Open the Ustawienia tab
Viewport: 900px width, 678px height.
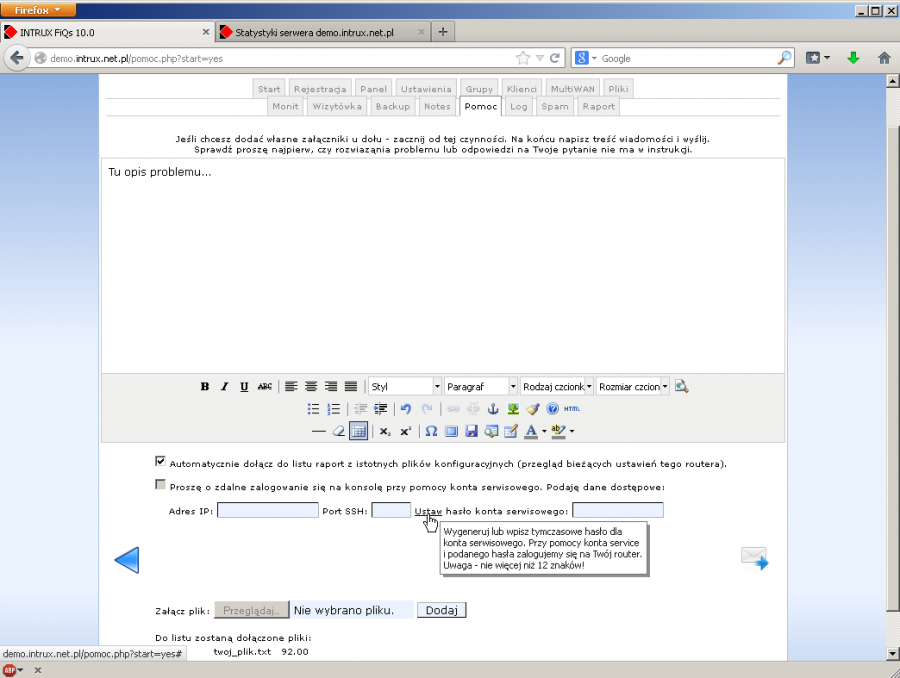point(428,89)
